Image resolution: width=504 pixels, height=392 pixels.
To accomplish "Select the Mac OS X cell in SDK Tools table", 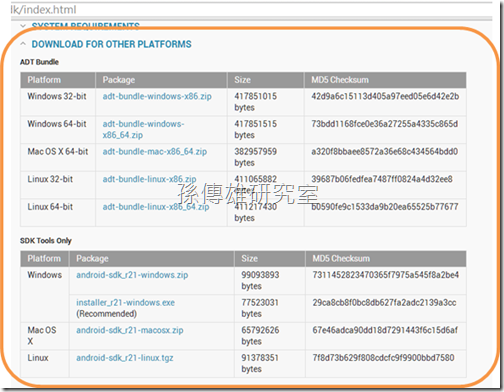I will coord(45,336).
